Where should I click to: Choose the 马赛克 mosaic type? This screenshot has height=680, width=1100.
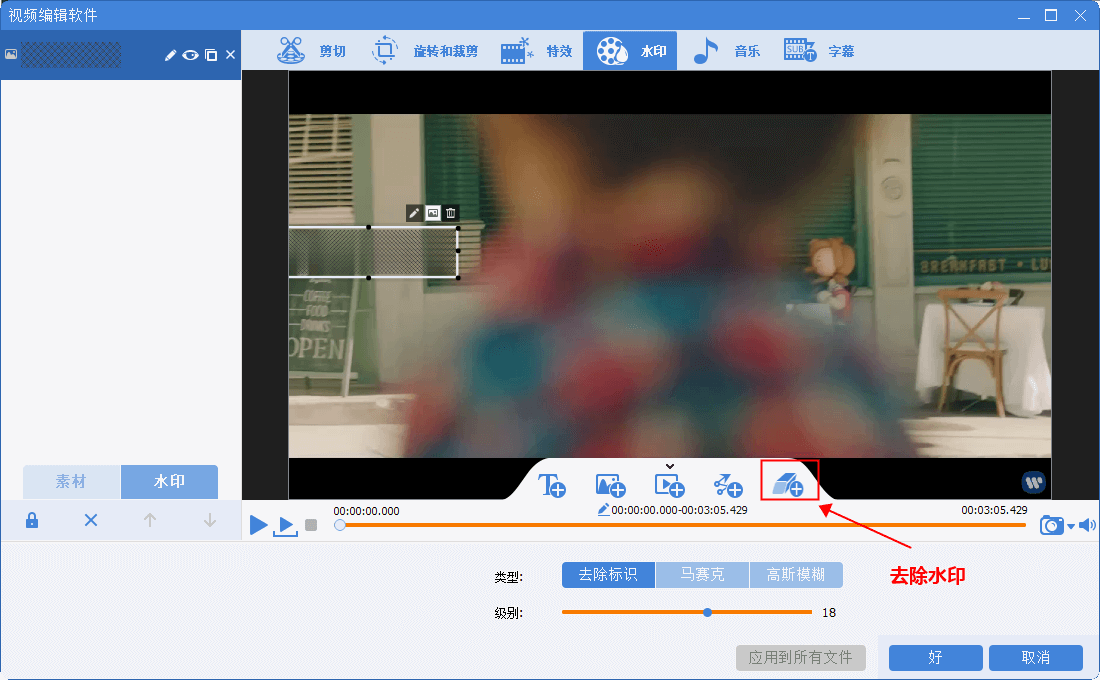pyautogui.click(x=702, y=575)
